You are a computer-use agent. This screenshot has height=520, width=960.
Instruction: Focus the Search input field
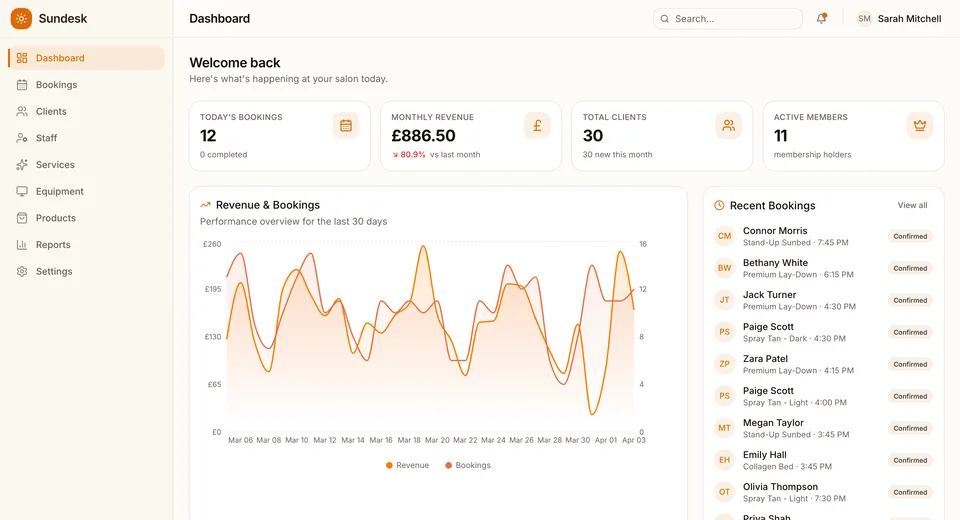click(x=728, y=19)
